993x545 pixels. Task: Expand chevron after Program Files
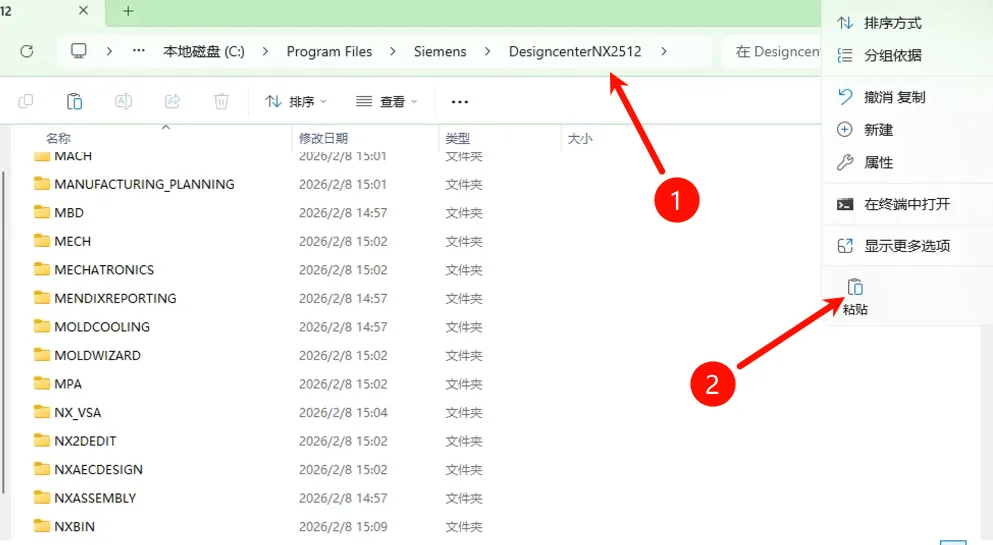tap(393, 51)
